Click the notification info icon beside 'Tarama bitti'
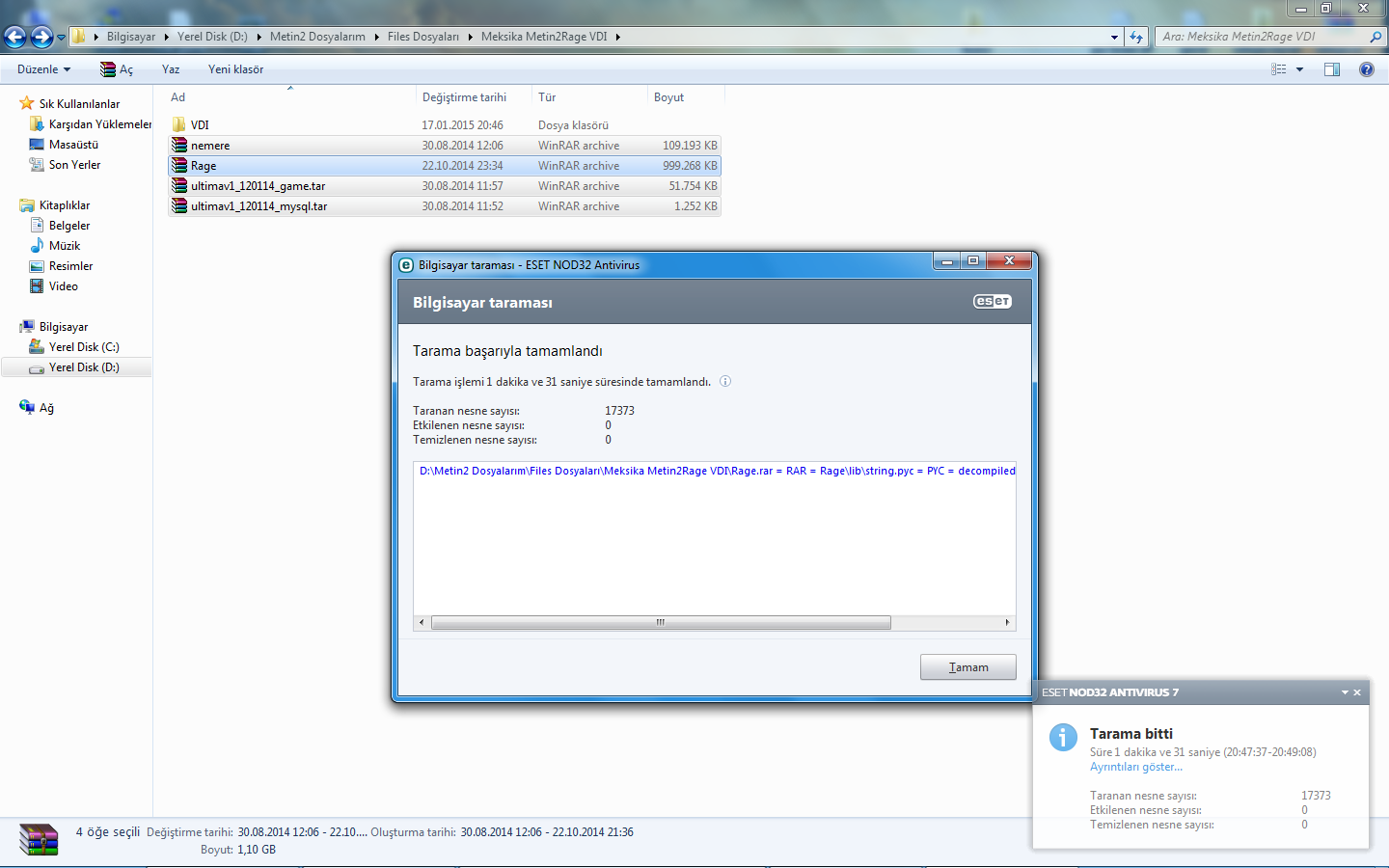This screenshot has width=1389, height=868. tap(1063, 738)
